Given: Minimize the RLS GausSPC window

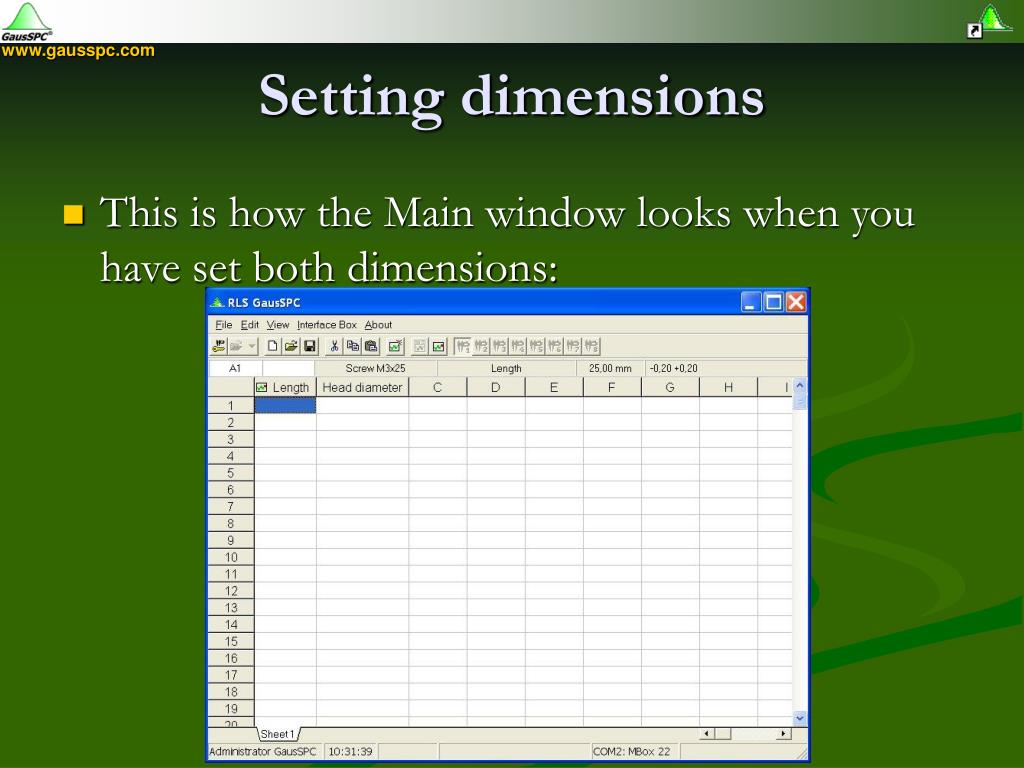Looking at the screenshot, I should (x=751, y=302).
